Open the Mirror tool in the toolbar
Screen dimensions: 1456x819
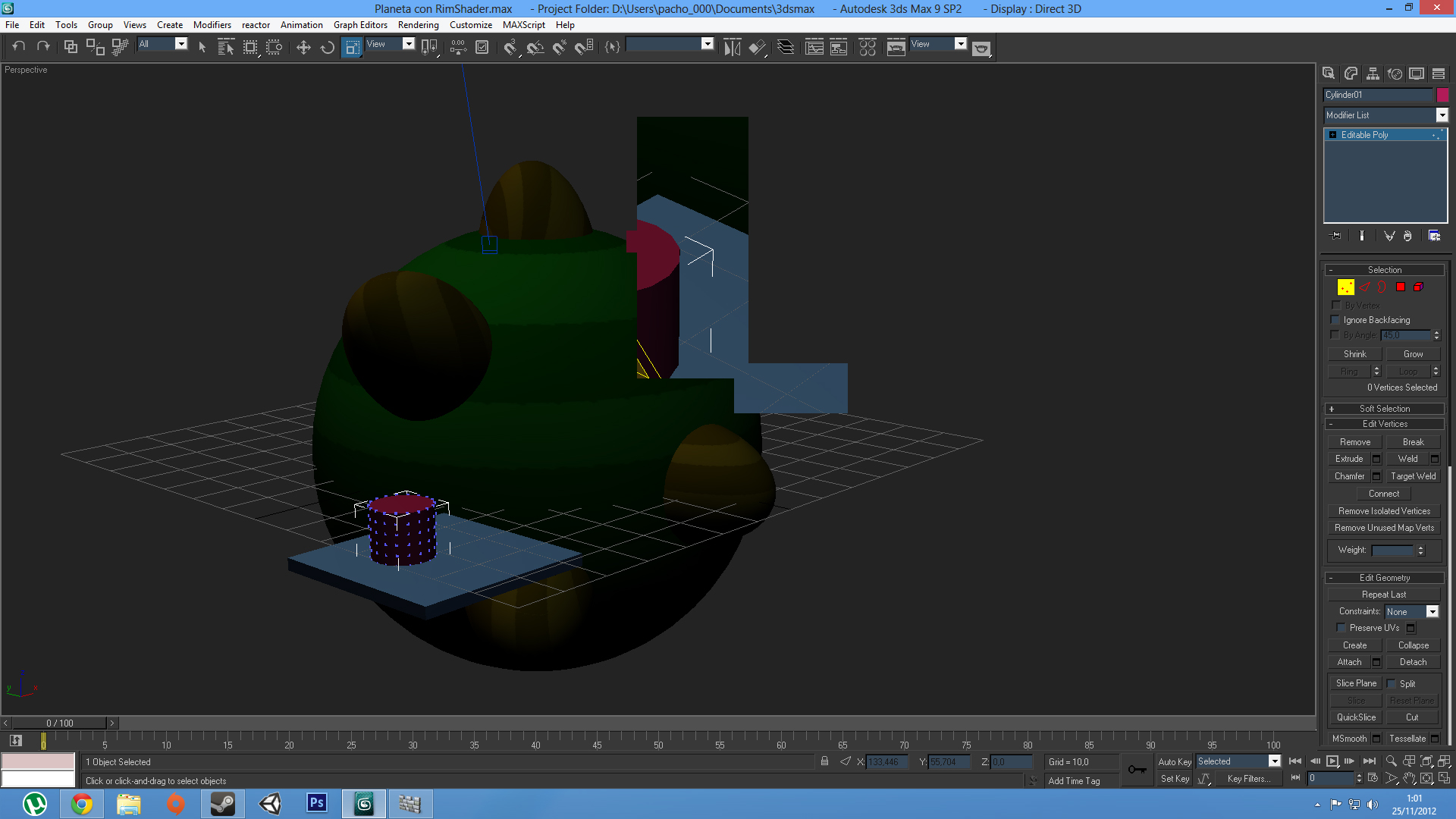click(x=732, y=47)
